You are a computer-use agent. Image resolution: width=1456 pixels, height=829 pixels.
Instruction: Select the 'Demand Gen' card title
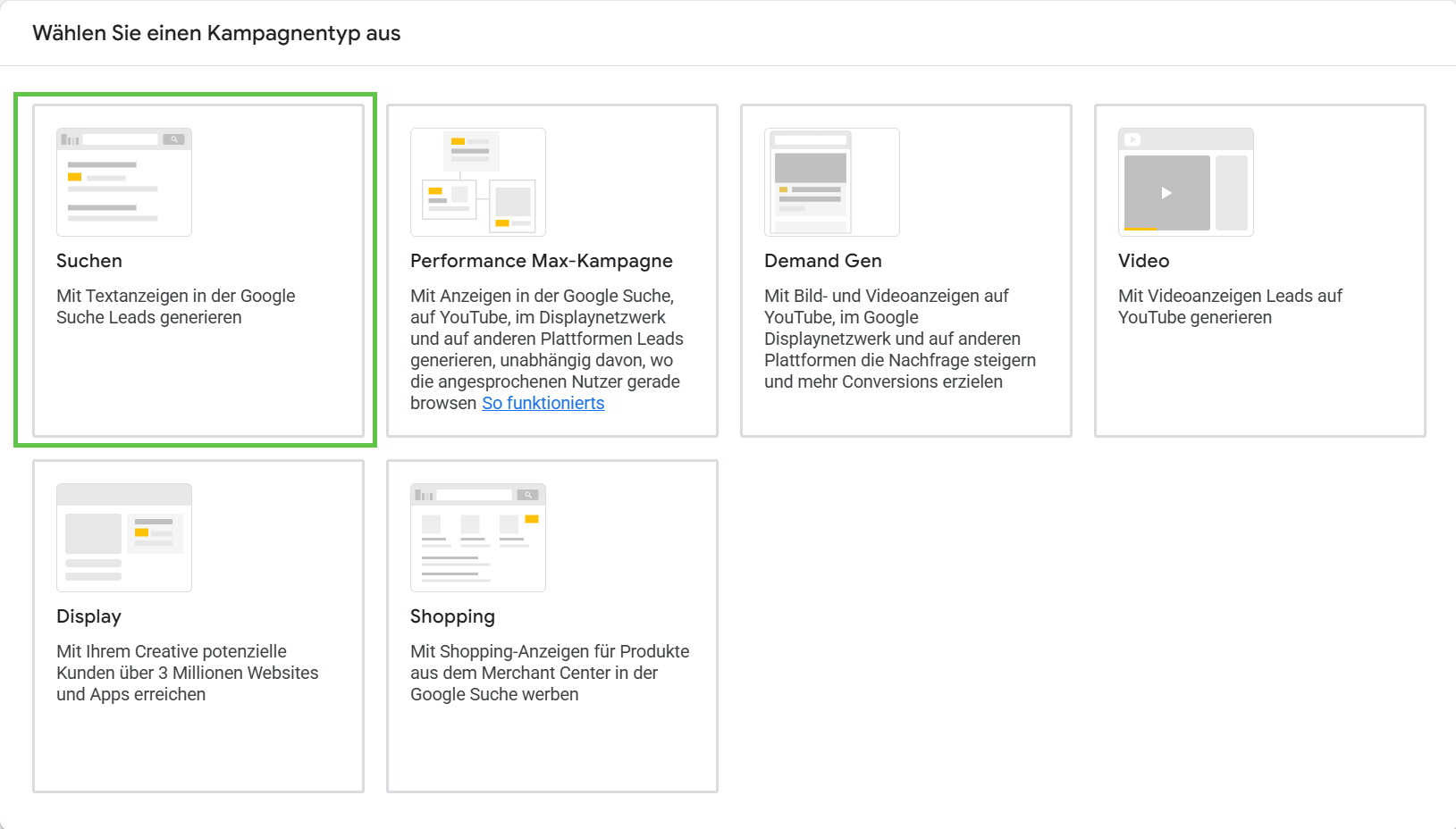click(x=823, y=261)
